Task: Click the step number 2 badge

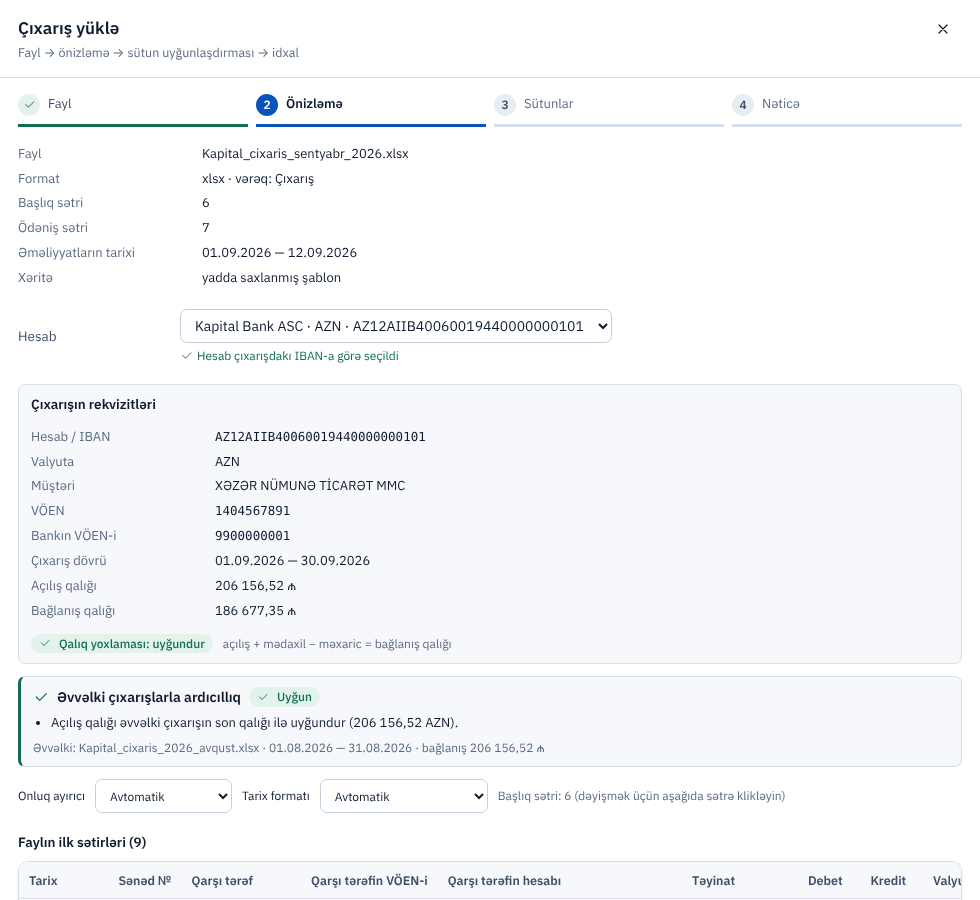Action: [267, 104]
